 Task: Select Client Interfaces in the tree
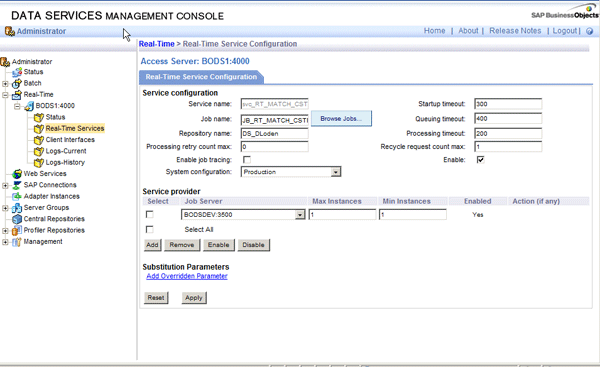tap(70, 140)
